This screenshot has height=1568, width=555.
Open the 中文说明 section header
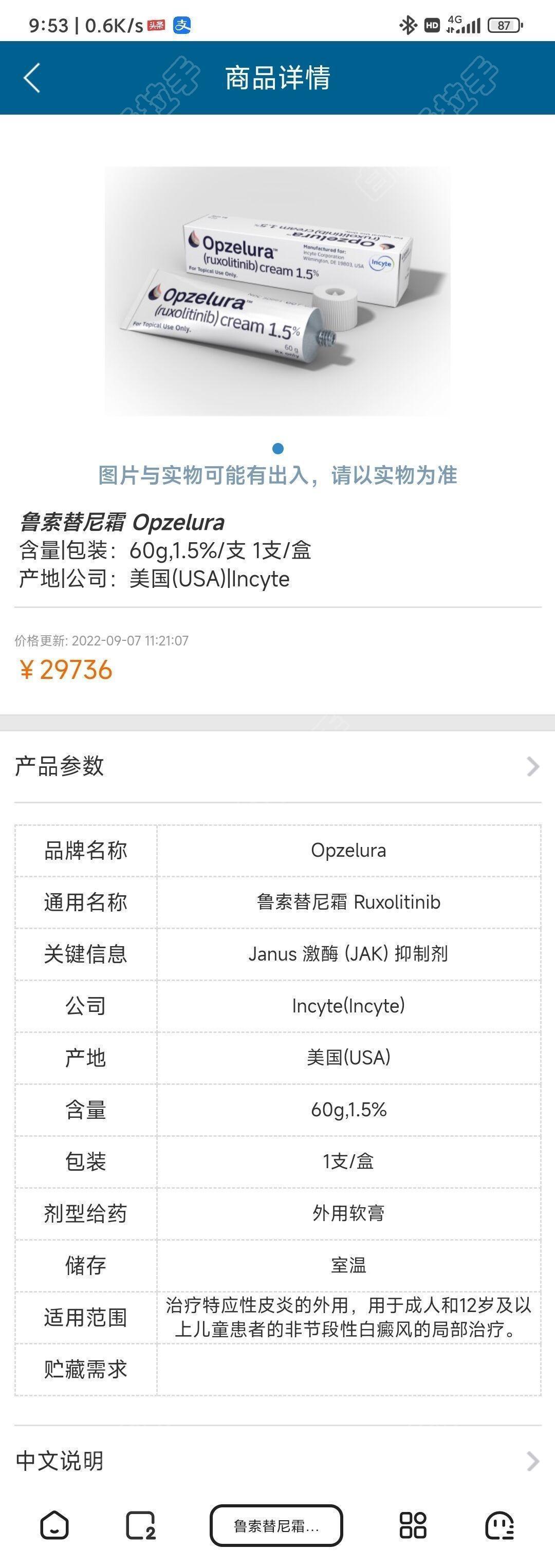[x=277, y=1461]
